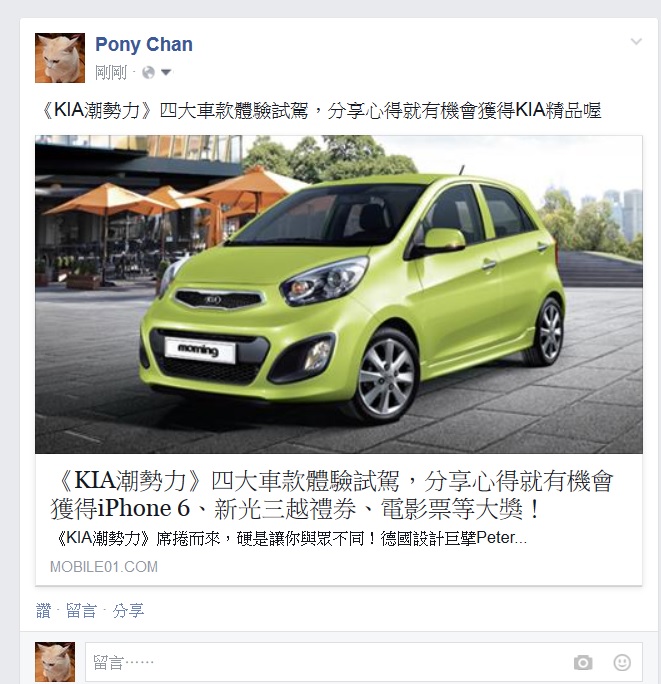This screenshot has width=661, height=684.
Task: Click the 剛剛 timestamp link
Action: [x=111, y=72]
